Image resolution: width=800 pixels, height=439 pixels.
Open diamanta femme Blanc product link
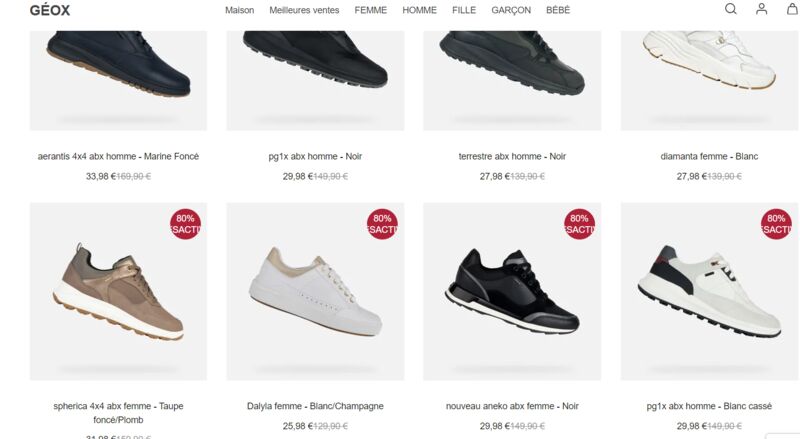click(709, 157)
